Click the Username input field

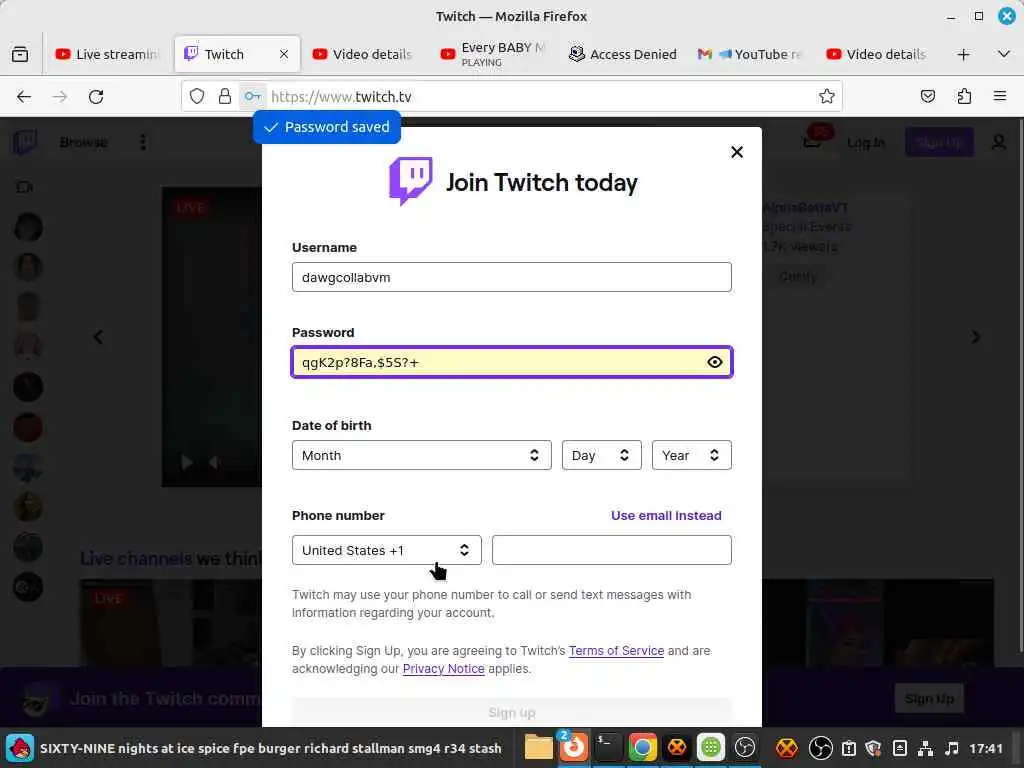(x=511, y=277)
